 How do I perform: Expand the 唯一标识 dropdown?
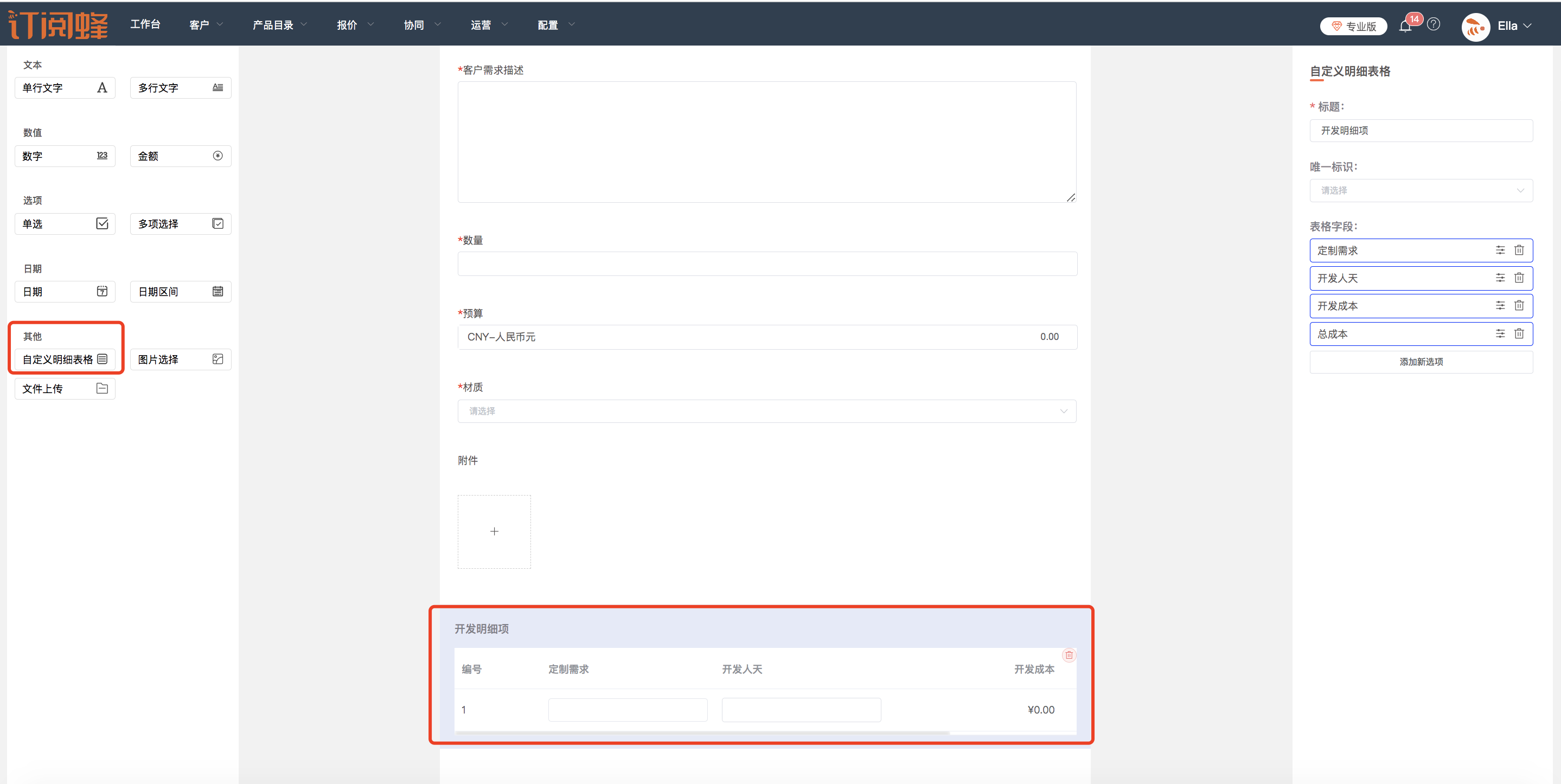[x=1421, y=190]
